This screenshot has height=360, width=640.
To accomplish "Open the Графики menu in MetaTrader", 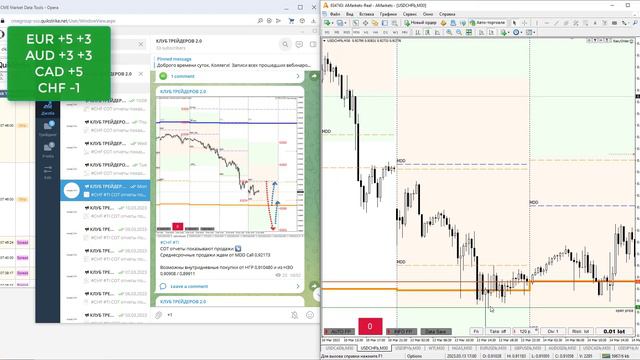I will point(388,14).
